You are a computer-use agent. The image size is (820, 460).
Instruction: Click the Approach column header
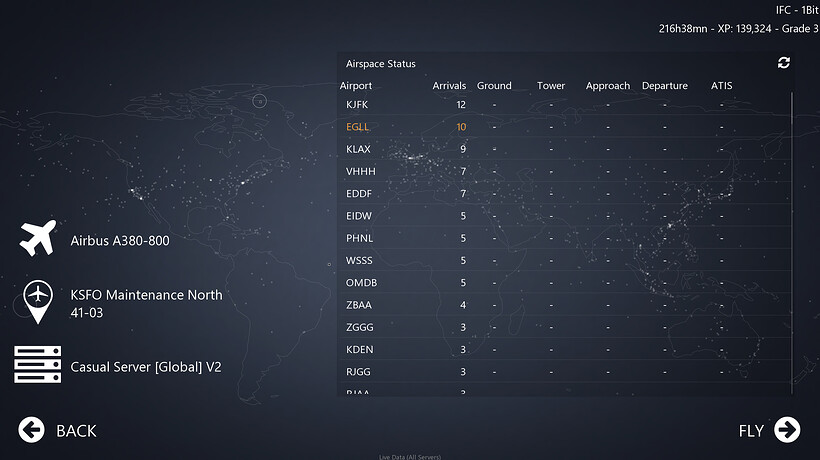pyautogui.click(x=608, y=86)
